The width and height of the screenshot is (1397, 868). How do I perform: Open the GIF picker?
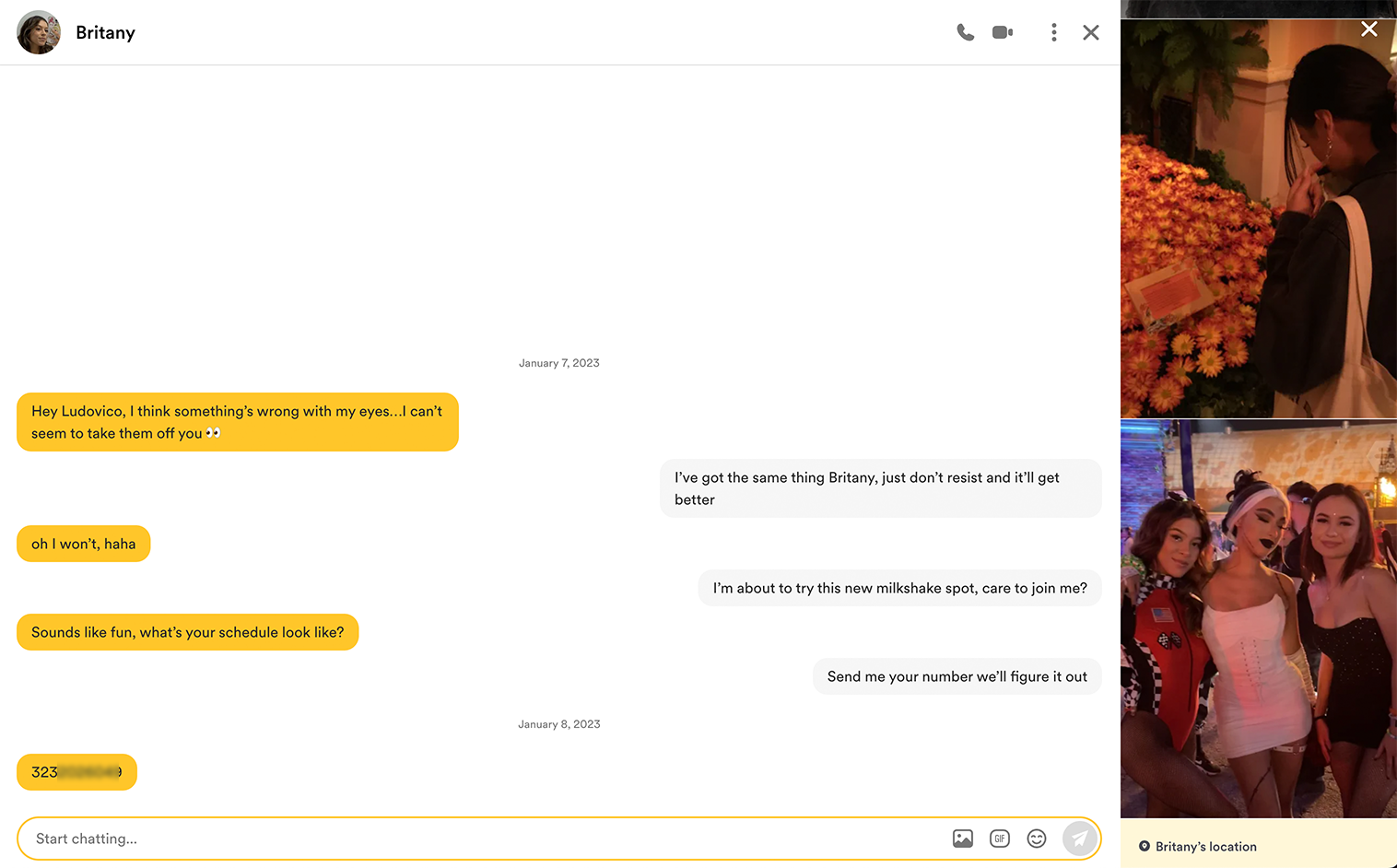click(x=999, y=839)
